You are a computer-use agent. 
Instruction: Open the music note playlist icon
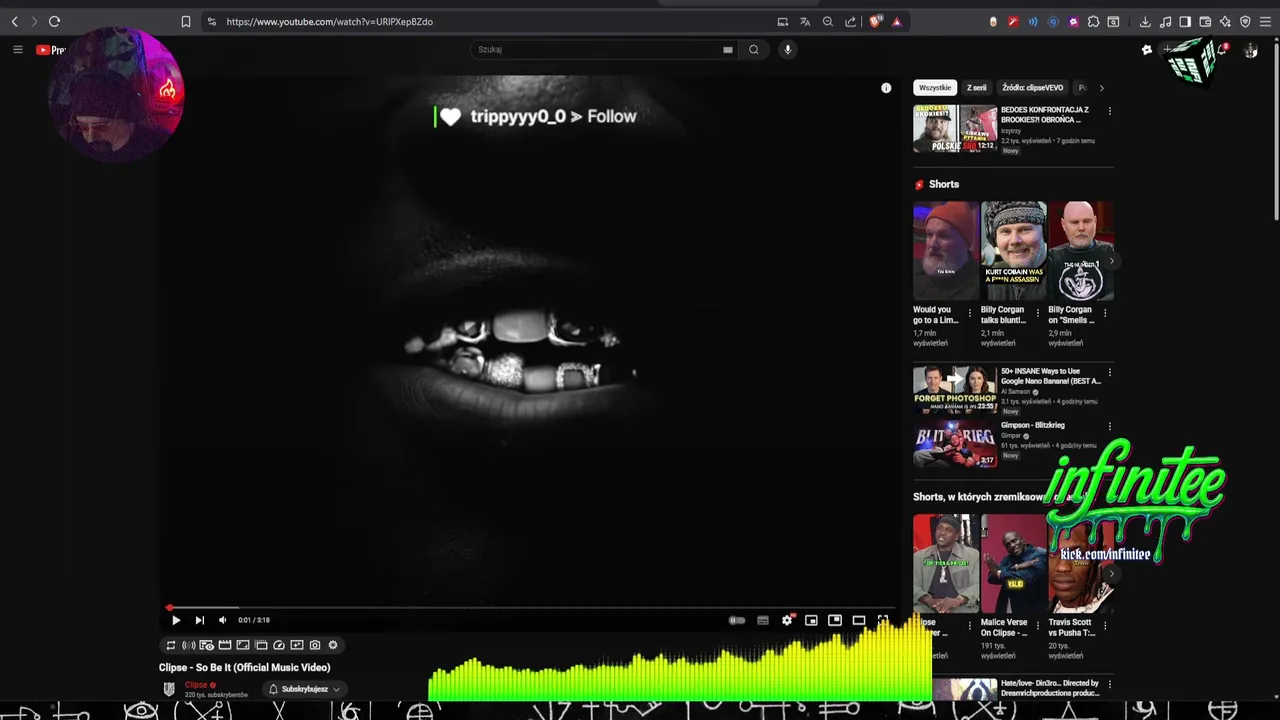pos(1165,21)
